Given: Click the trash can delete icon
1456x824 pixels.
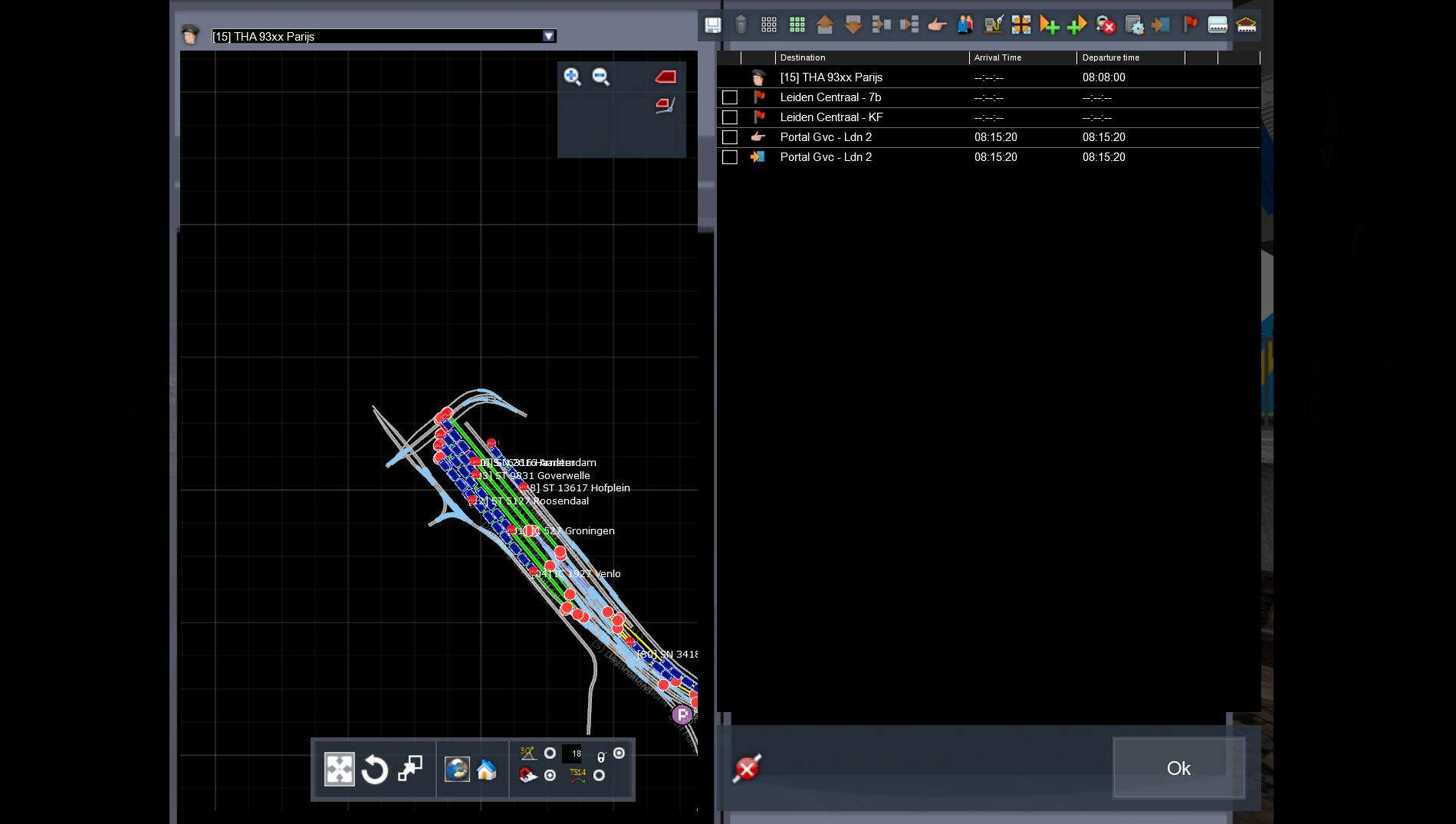Looking at the screenshot, I should pos(741,25).
